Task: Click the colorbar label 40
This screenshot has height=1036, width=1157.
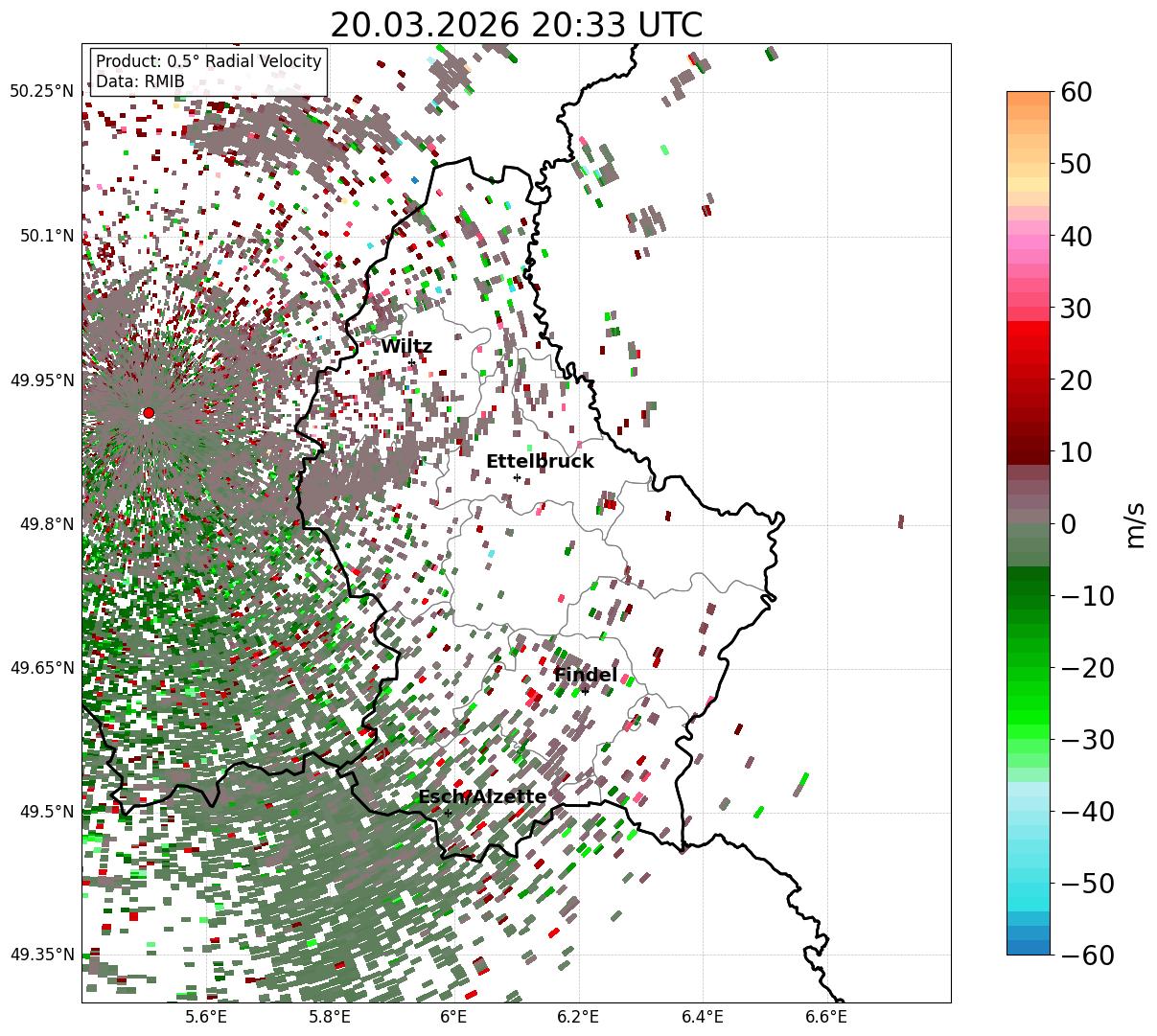Action: 1077,236
